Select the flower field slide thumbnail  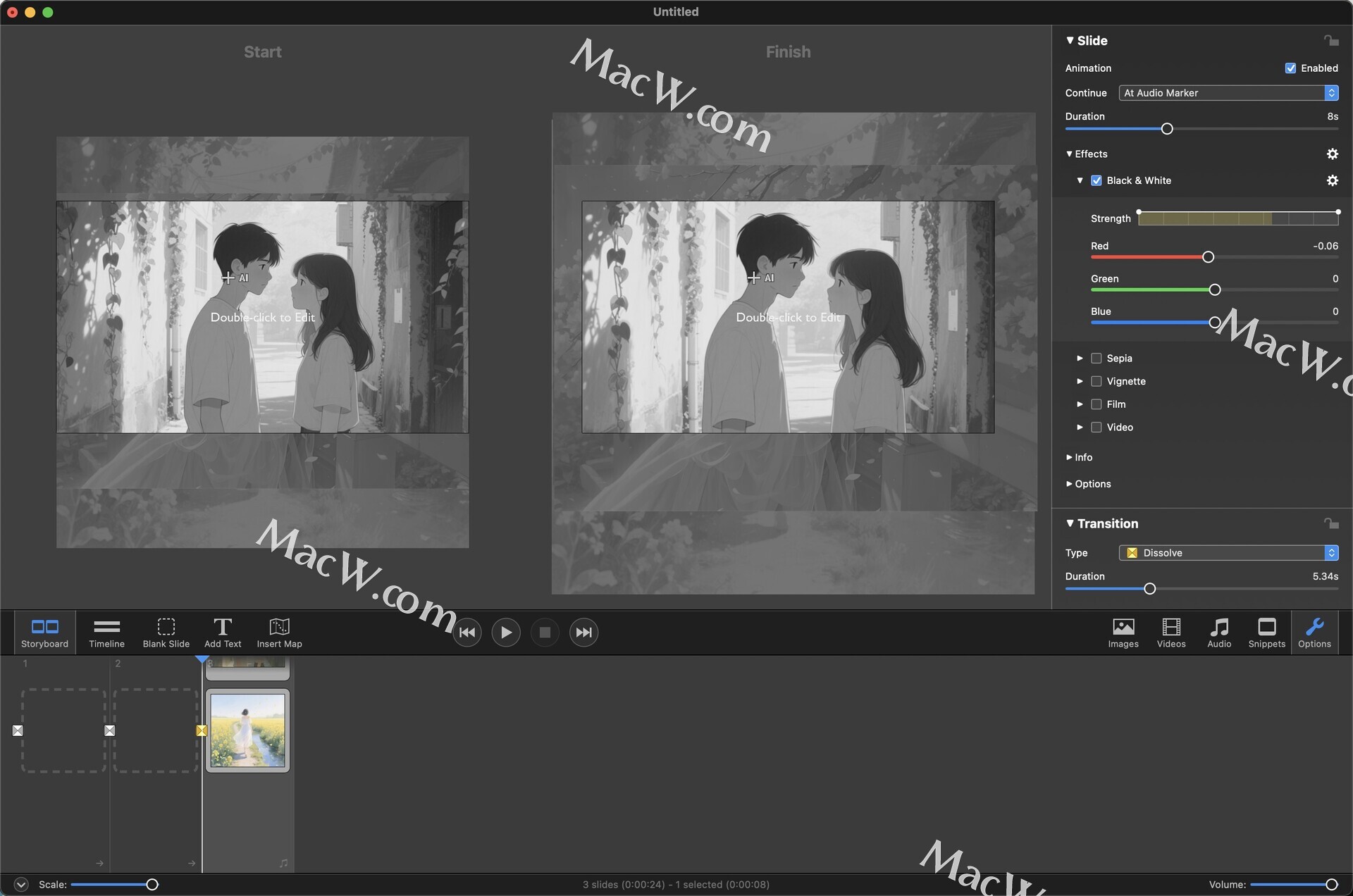tap(248, 730)
